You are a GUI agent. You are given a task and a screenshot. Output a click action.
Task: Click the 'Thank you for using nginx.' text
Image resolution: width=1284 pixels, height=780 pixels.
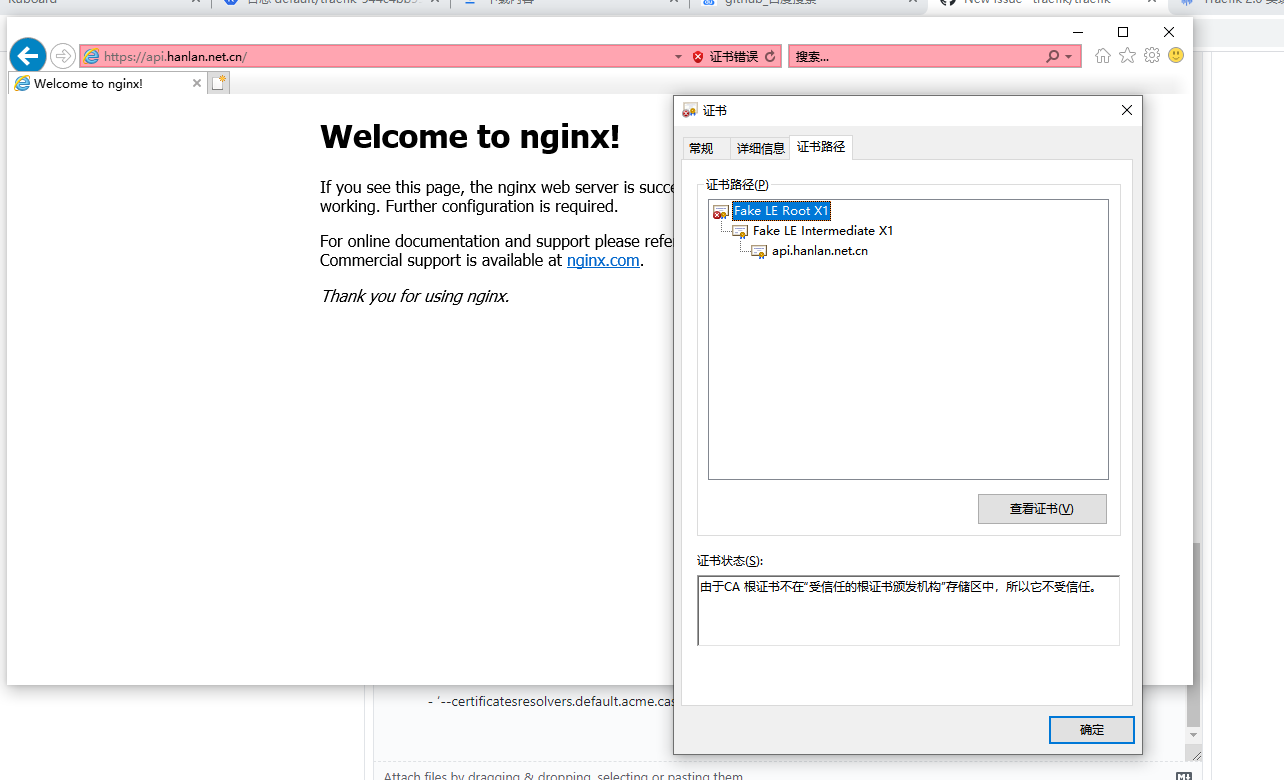[415, 296]
